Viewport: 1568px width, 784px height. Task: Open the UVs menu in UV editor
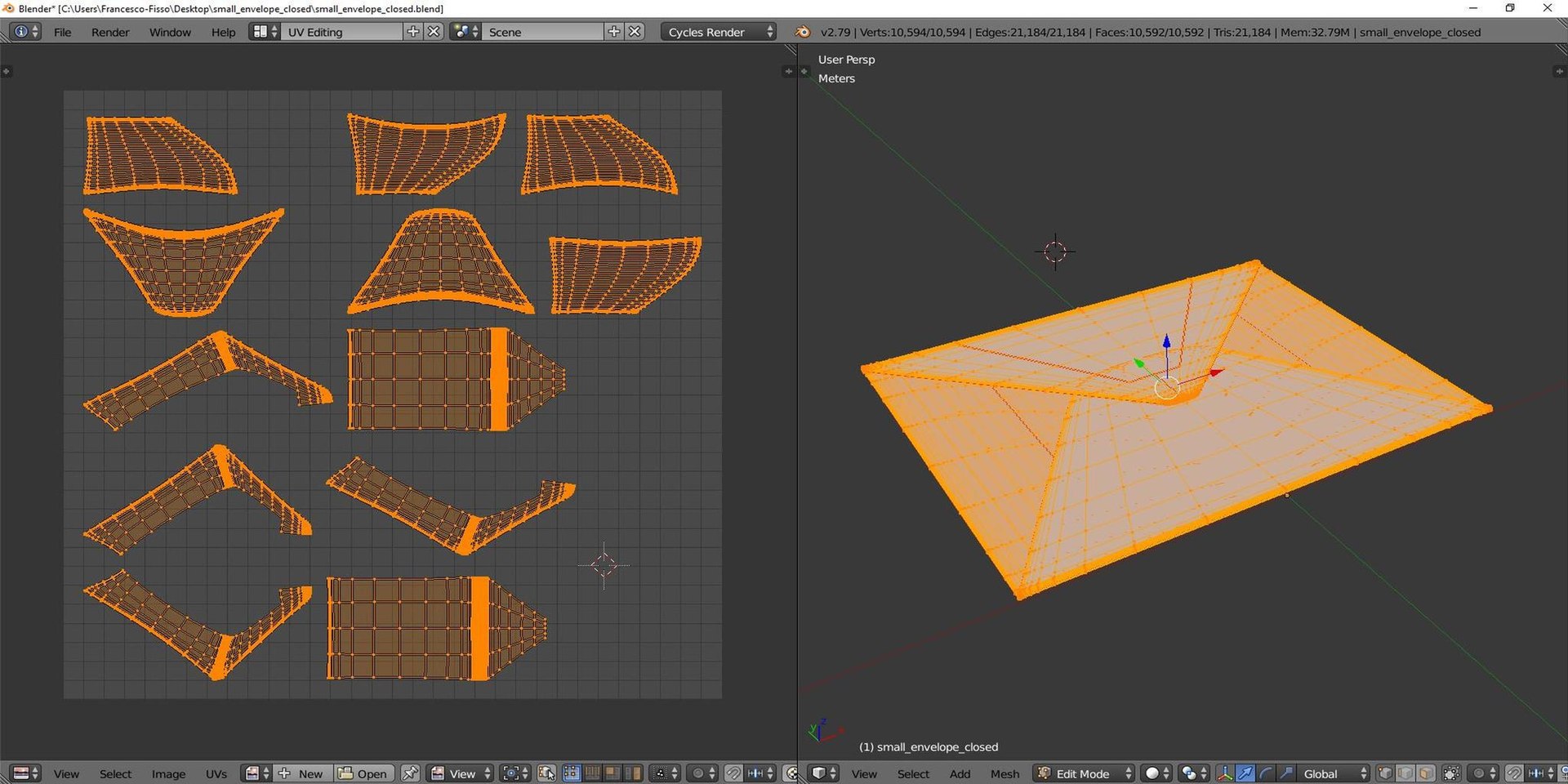(216, 773)
